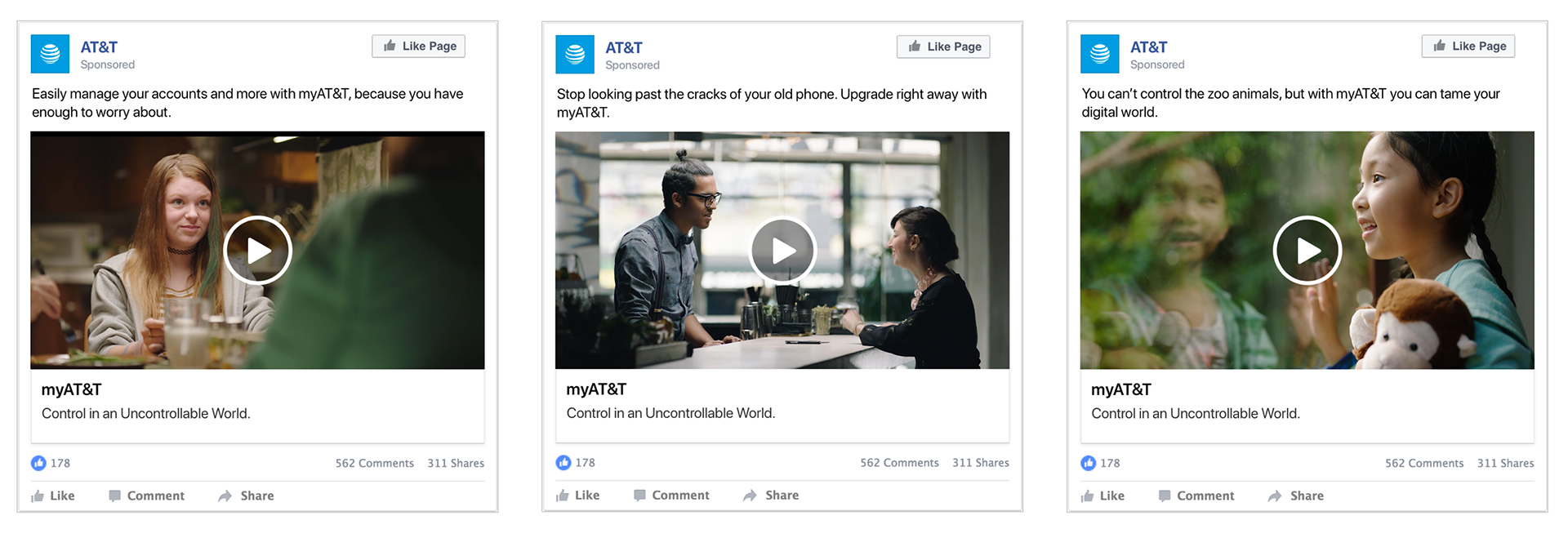Click the AT&T logo on the zoo animals ad
This screenshot has width=1568, height=538.
click(1100, 54)
